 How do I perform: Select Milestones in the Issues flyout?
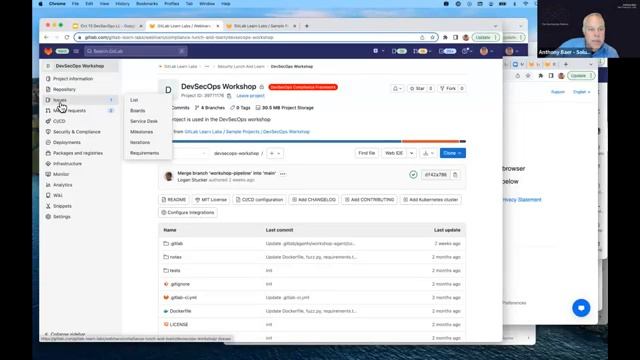141,132
